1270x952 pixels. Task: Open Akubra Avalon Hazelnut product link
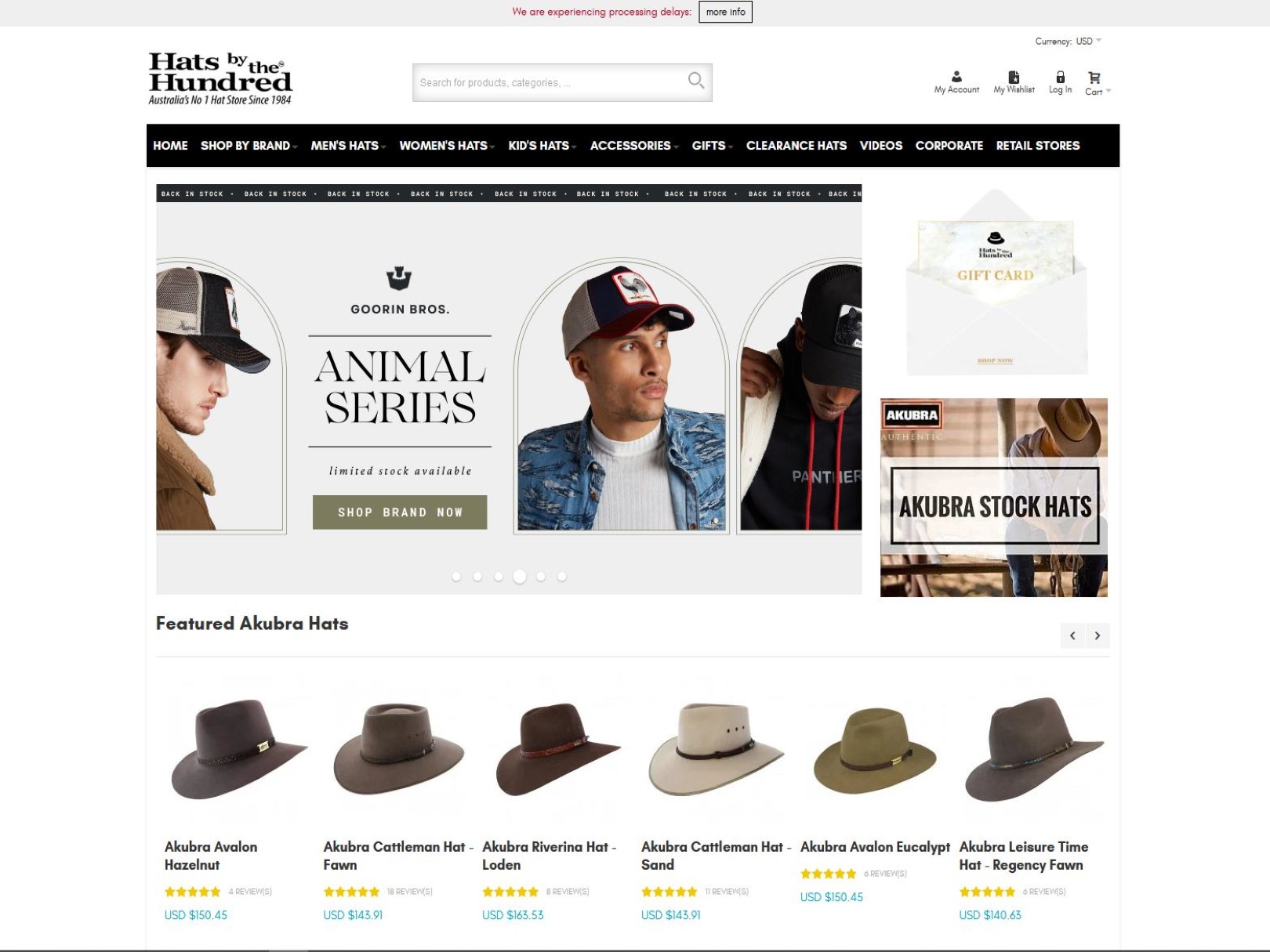pyautogui.click(x=211, y=856)
